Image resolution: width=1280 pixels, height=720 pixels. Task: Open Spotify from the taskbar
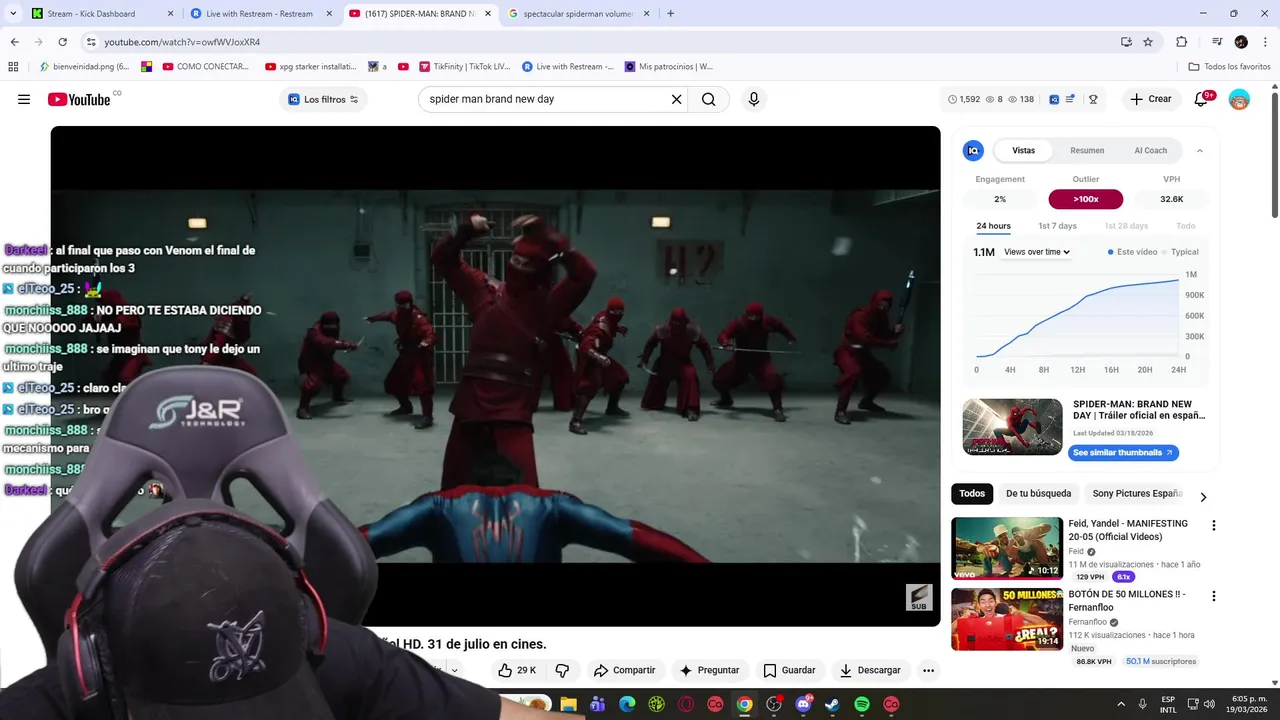(x=862, y=704)
